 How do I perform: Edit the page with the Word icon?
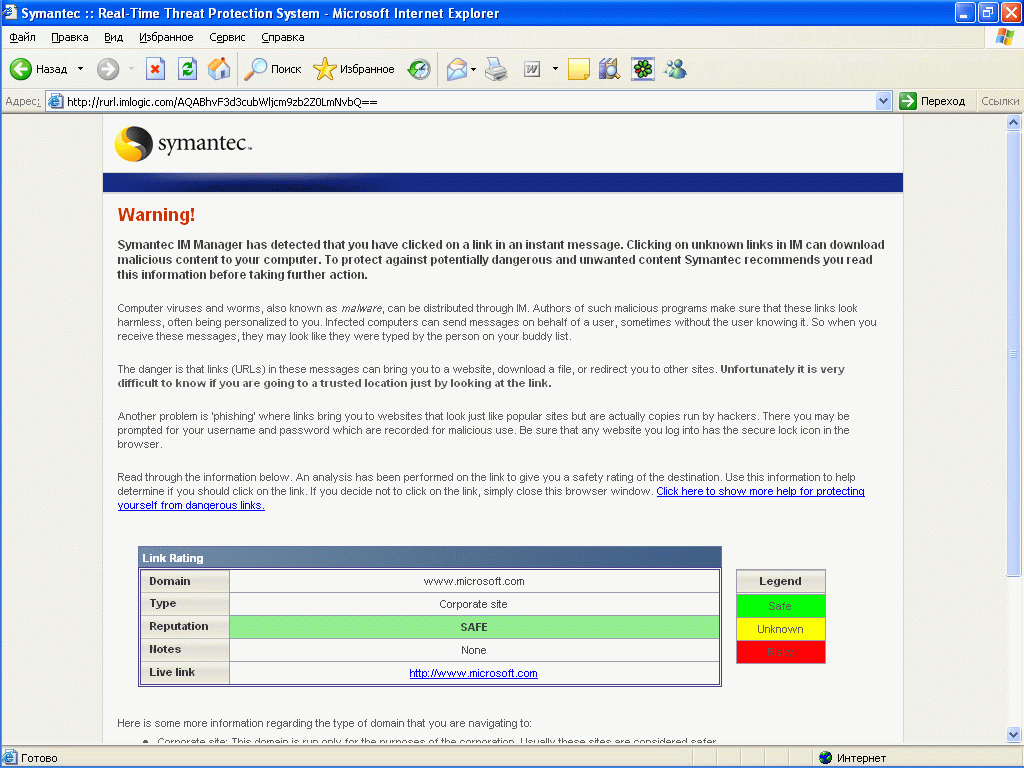(532, 69)
